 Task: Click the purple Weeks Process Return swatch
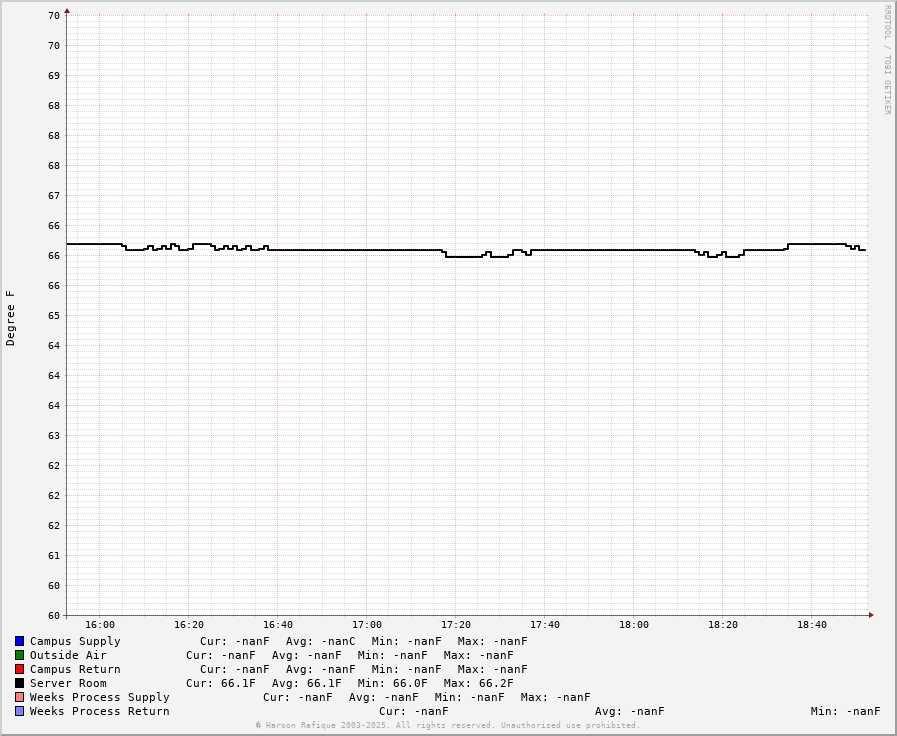tap(19, 711)
